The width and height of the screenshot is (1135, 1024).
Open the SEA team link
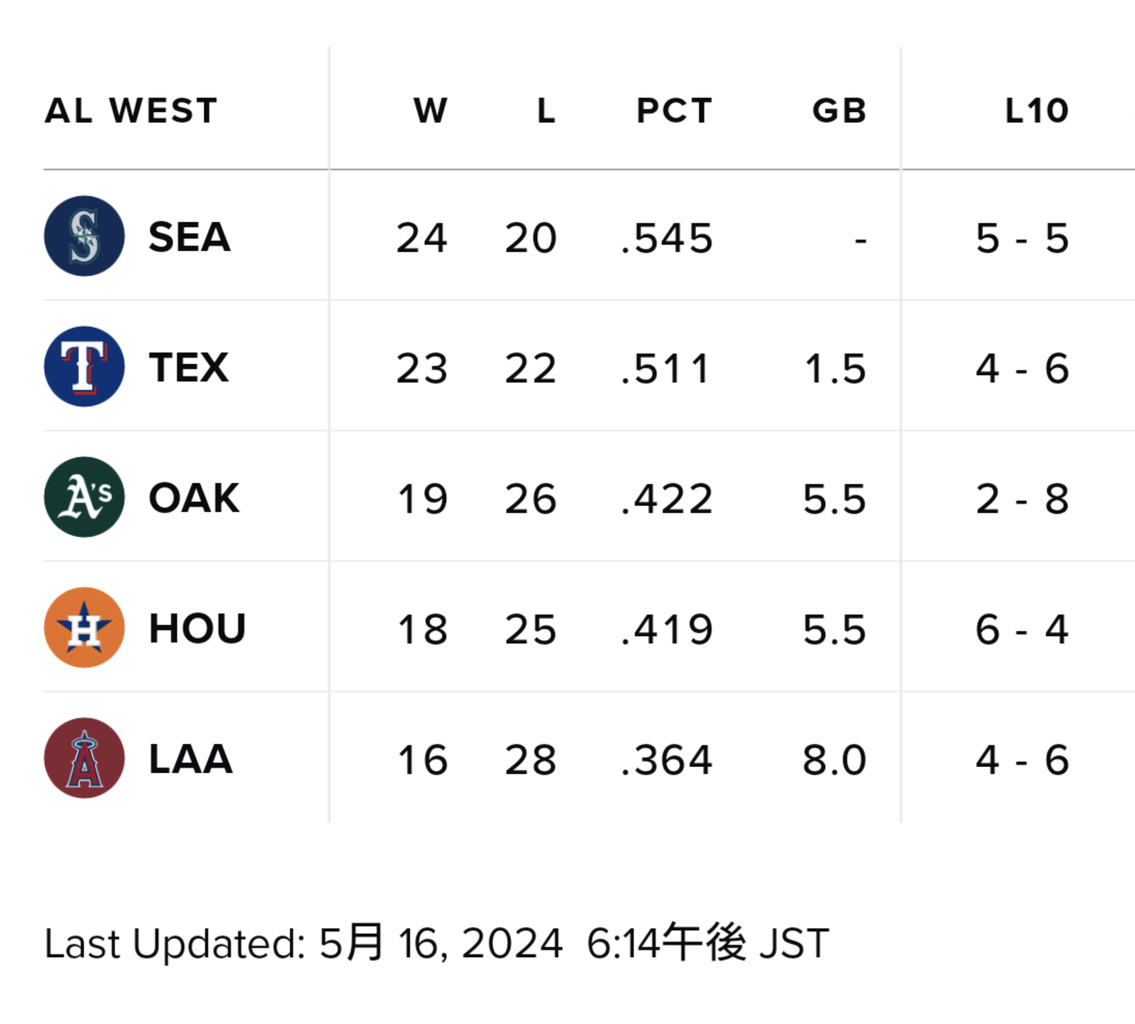[x=189, y=238]
